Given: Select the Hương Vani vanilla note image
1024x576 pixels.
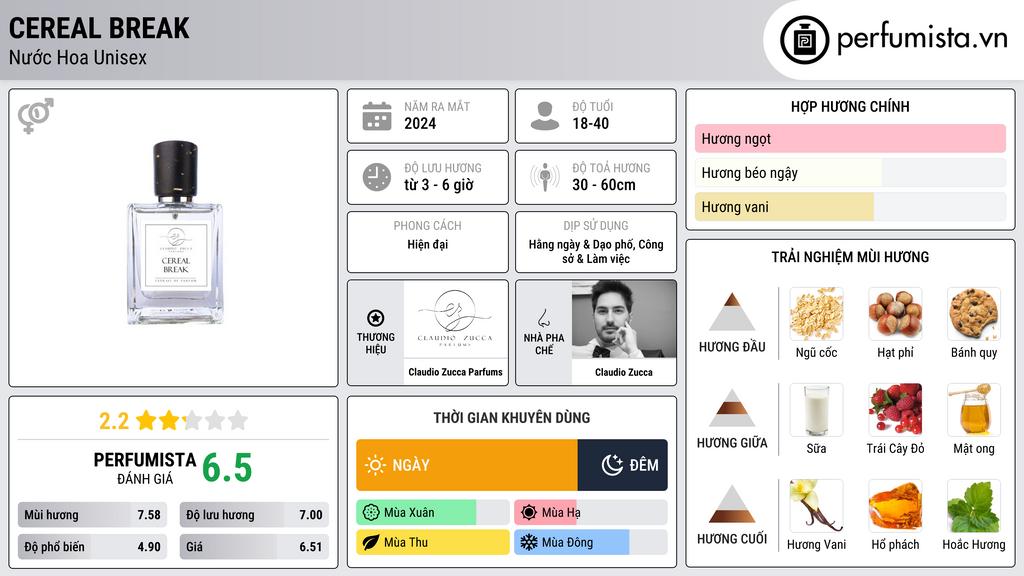Looking at the screenshot, I should [x=816, y=506].
